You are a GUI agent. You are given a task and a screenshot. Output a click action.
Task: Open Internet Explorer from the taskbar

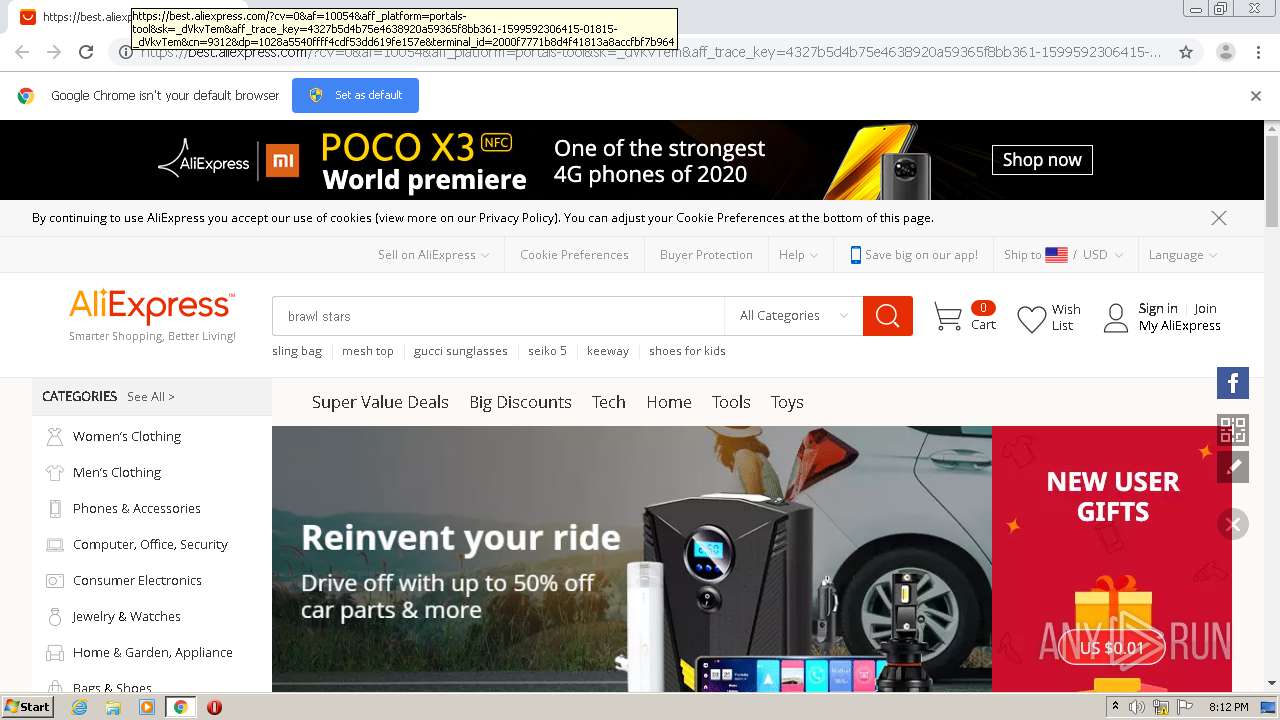pyautogui.click(x=79, y=707)
